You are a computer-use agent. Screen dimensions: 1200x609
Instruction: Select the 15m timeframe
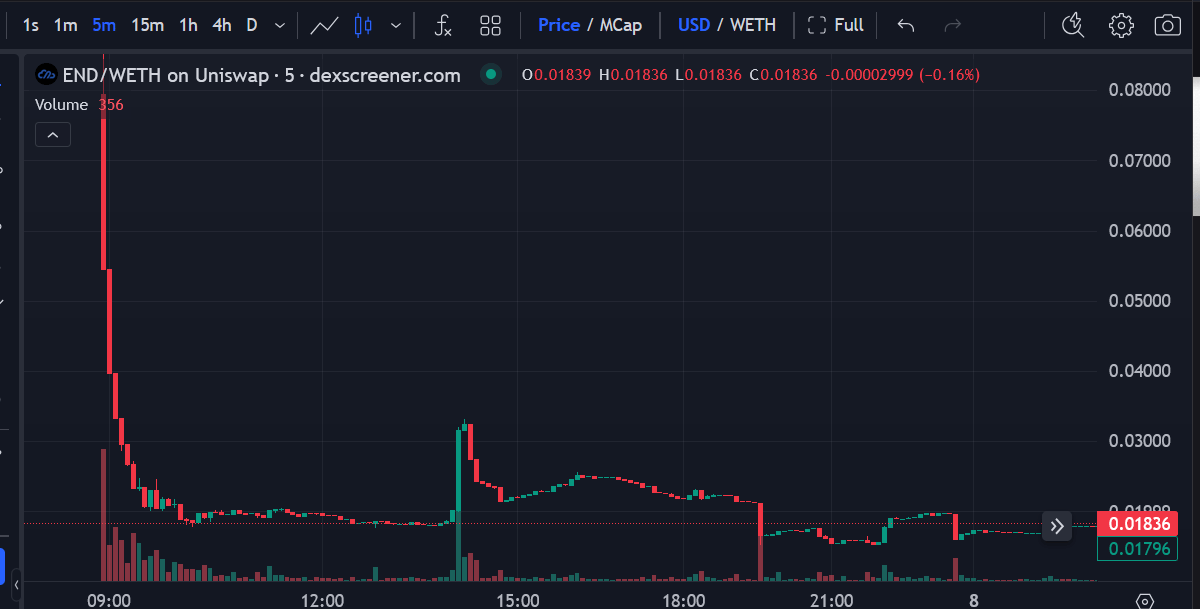coord(148,25)
